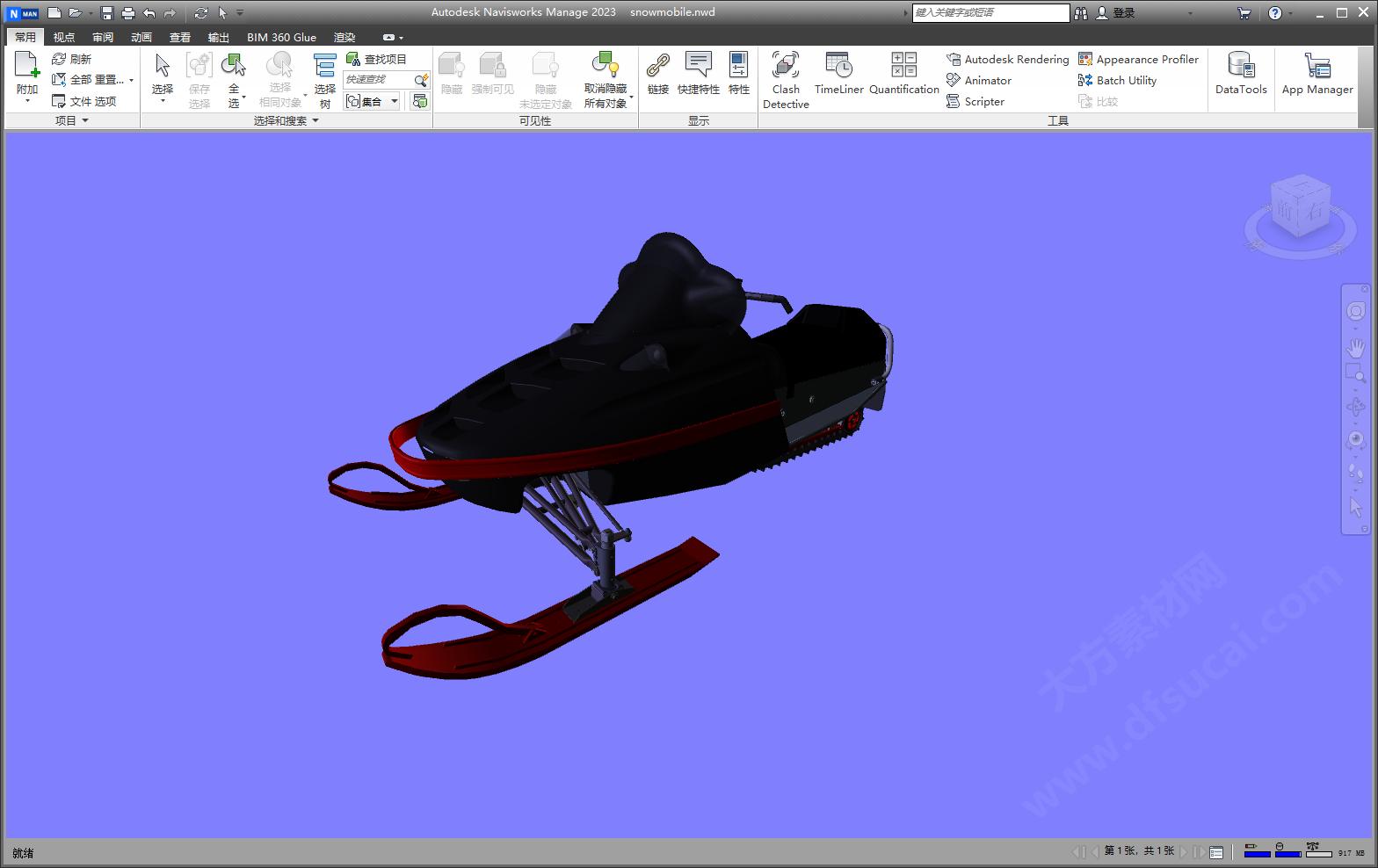Expand the Help dropdown arrow
Screen dimensions: 1378x868
tap(1291, 13)
